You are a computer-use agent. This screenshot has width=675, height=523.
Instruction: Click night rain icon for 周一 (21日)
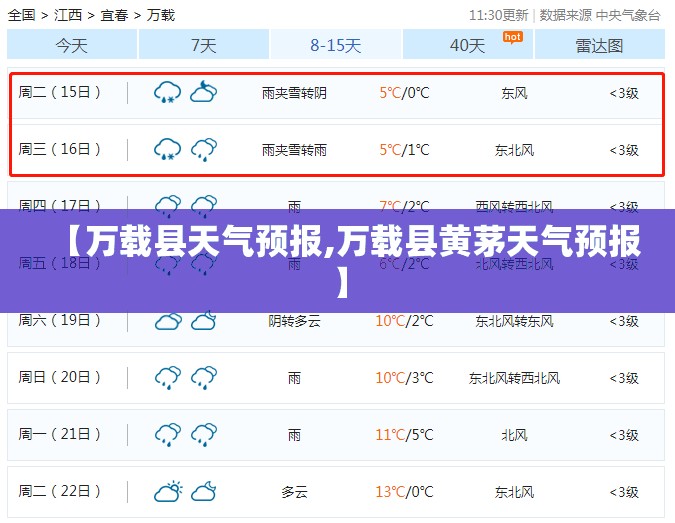coord(204,434)
